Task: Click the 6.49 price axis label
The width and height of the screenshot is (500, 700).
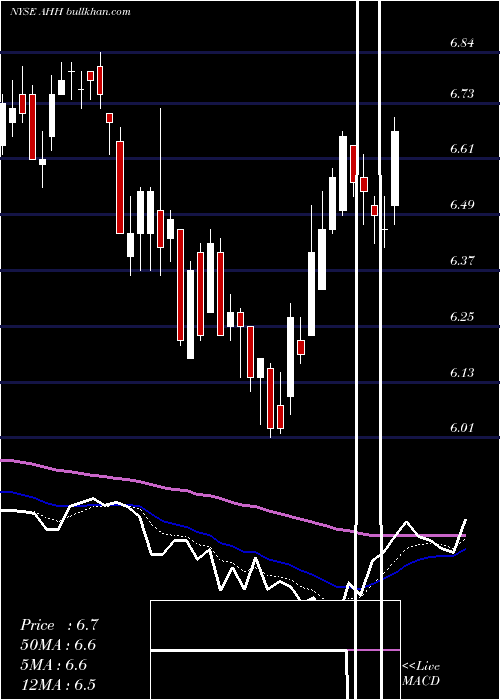Action: click(462, 205)
